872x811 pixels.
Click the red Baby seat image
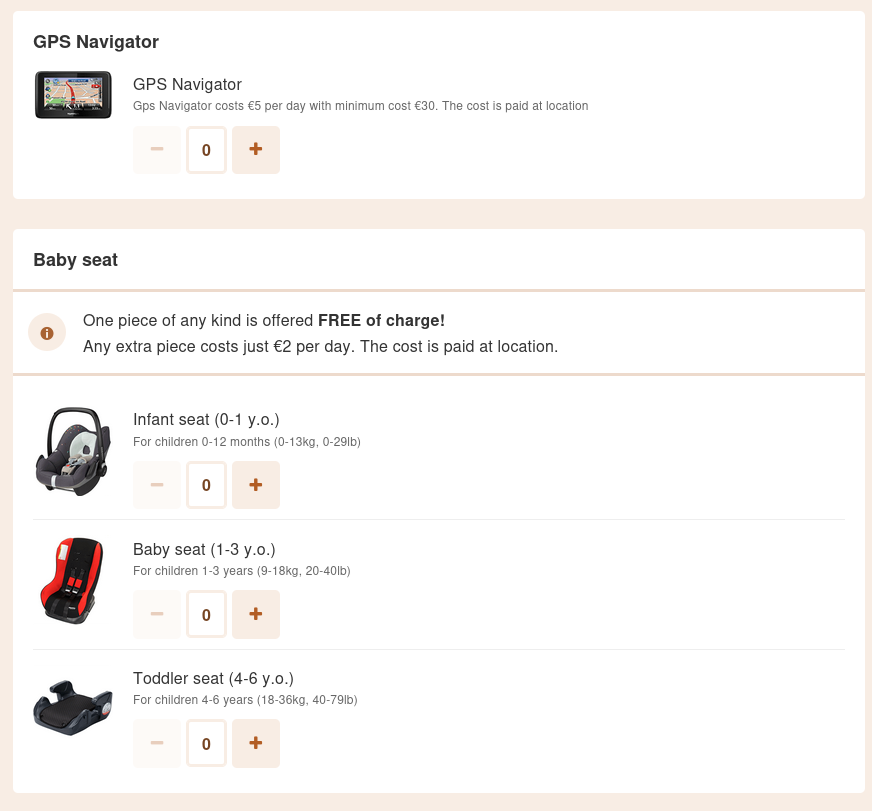click(x=72, y=580)
